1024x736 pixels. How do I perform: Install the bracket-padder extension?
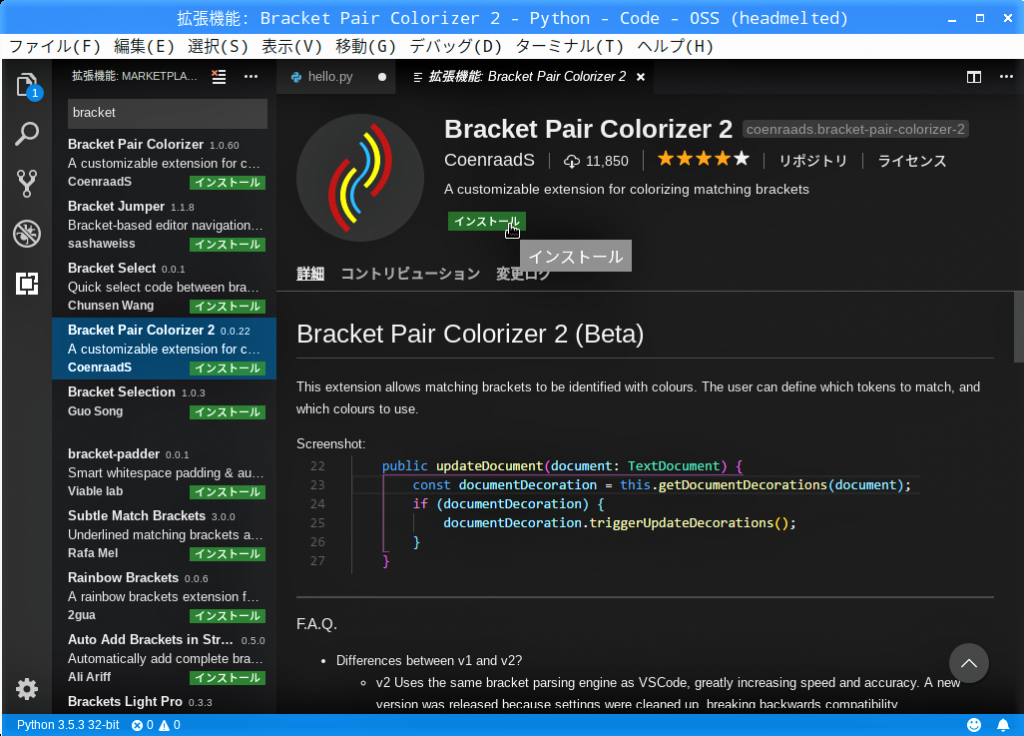click(227, 492)
